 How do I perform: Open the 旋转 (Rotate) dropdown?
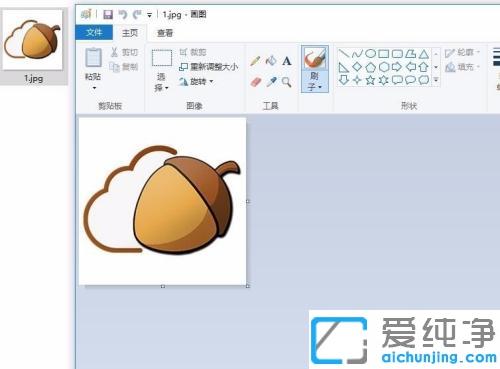[197, 81]
